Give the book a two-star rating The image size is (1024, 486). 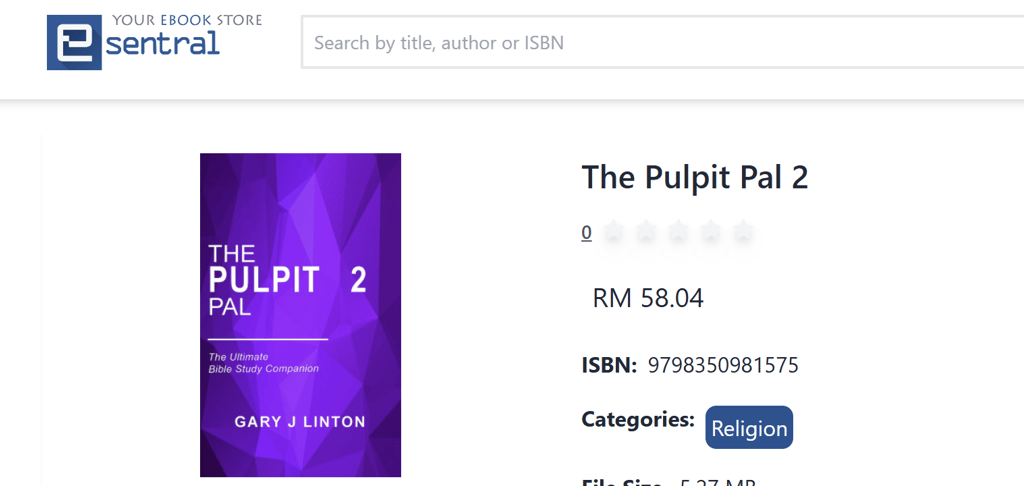pos(646,233)
